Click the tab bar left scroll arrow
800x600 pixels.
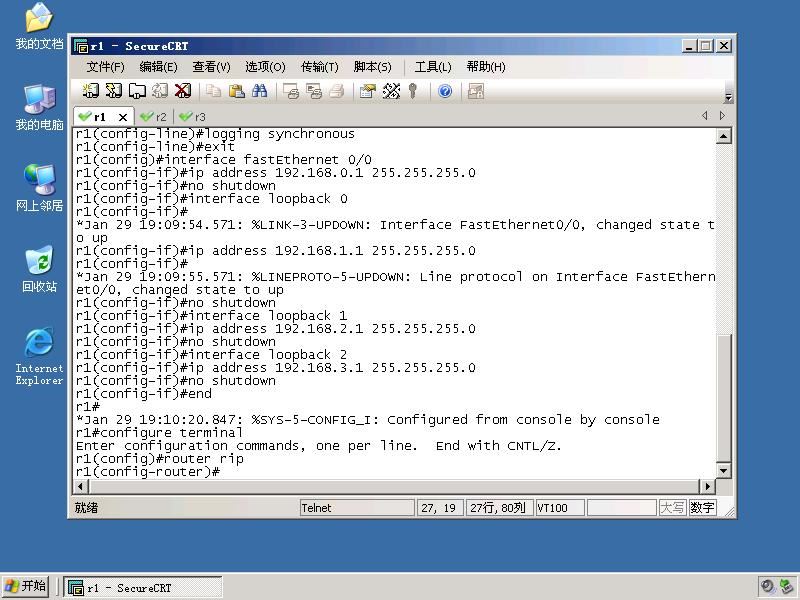pyautogui.click(x=705, y=116)
